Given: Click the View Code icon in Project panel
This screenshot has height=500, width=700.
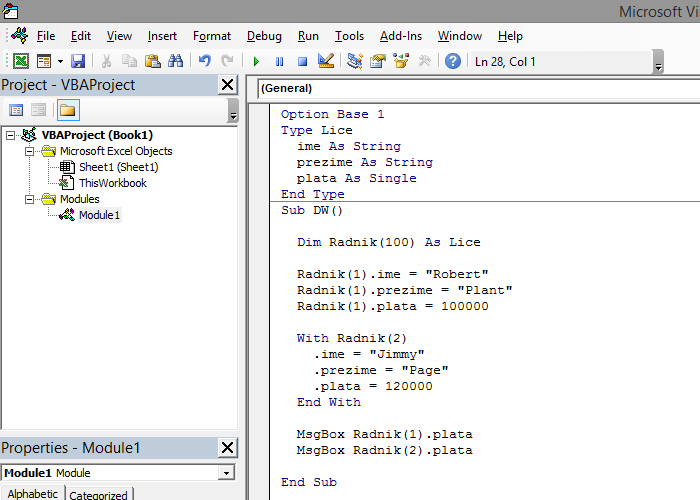Looking at the screenshot, I should pos(16,110).
